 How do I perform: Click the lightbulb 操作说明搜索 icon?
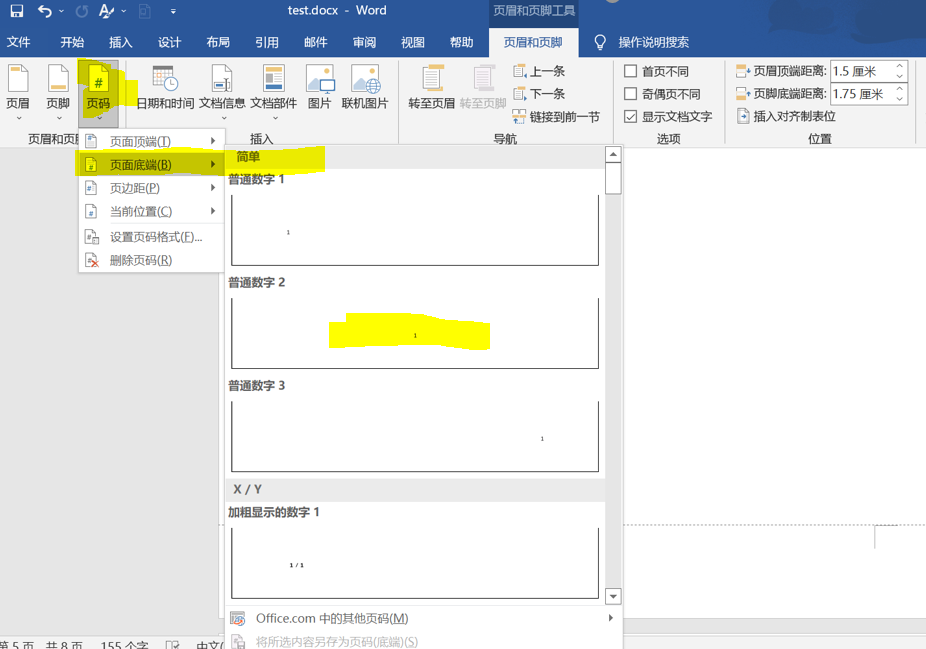point(600,42)
